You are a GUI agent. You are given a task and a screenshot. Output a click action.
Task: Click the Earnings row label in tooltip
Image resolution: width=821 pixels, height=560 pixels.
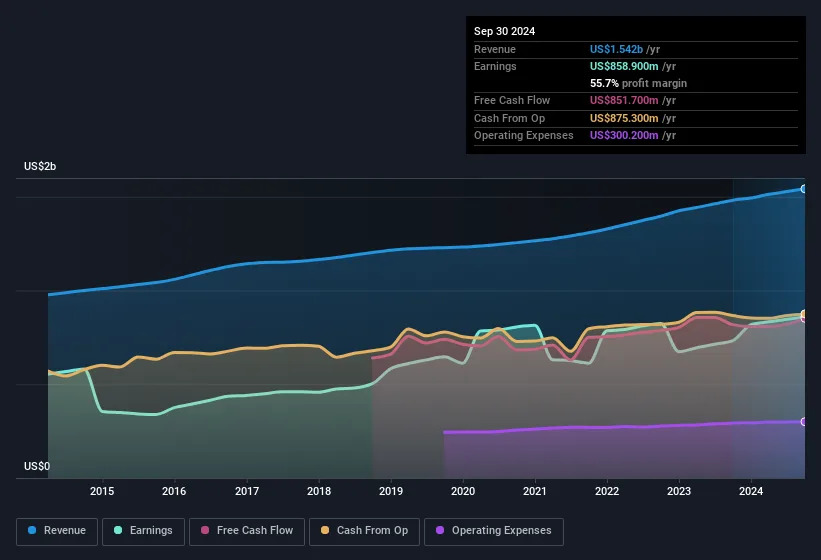[x=495, y=66]
